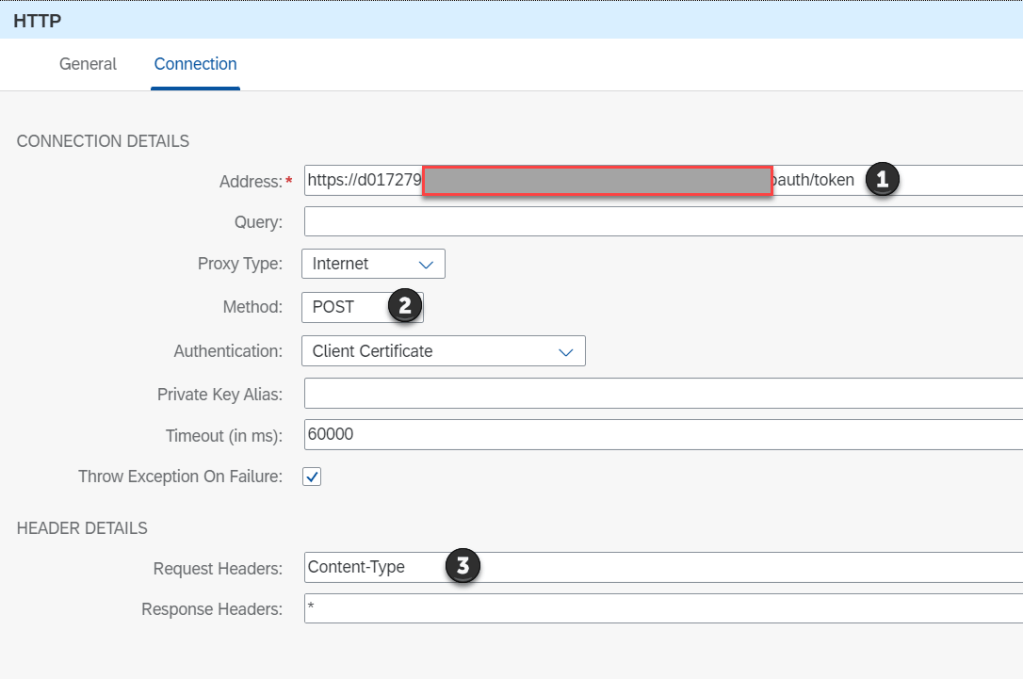
Task: Select the Connection tab
Action: pyautogui.click(x=195, y=64)
